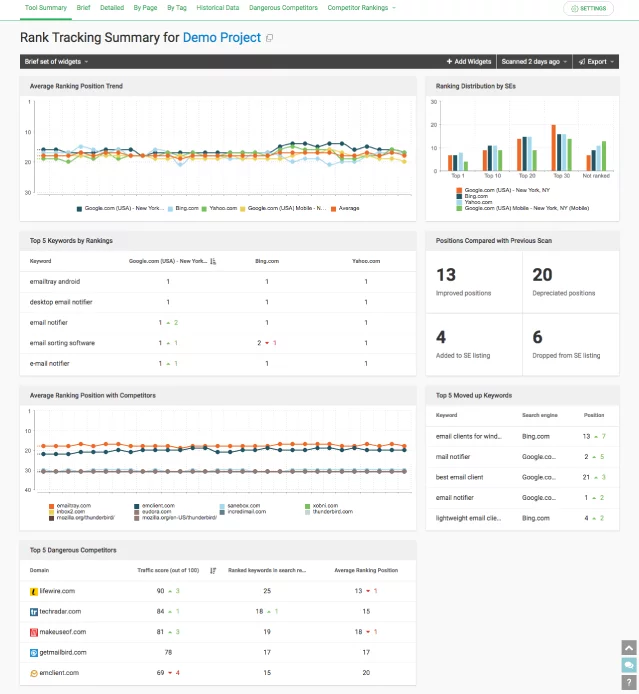Viewport: 639px width, 694px height.
Task: Open Dangerous Competitors tab
Action: pyautogui.click(x=283, y=8)
